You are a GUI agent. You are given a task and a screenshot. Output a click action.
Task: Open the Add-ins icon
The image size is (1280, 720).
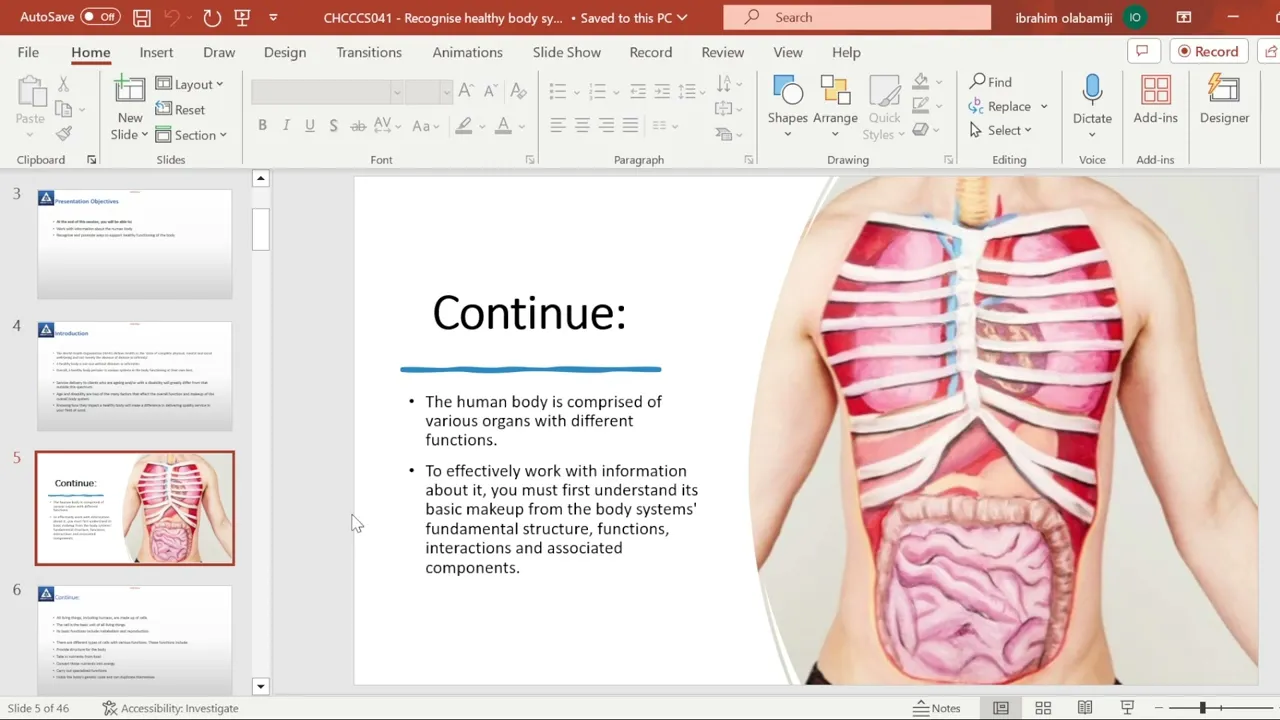click(x=1155, y=100)
